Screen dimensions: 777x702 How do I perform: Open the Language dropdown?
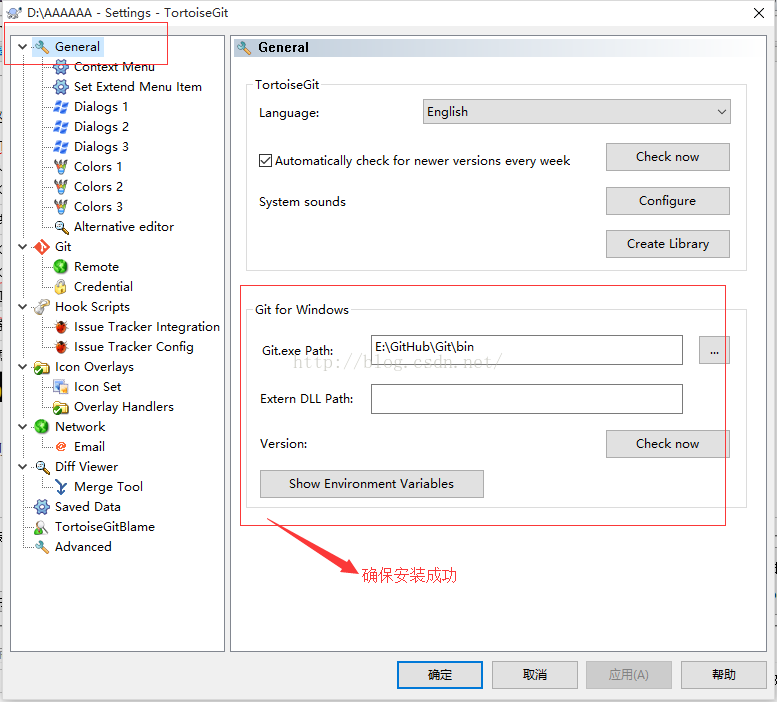coord(576,111)
